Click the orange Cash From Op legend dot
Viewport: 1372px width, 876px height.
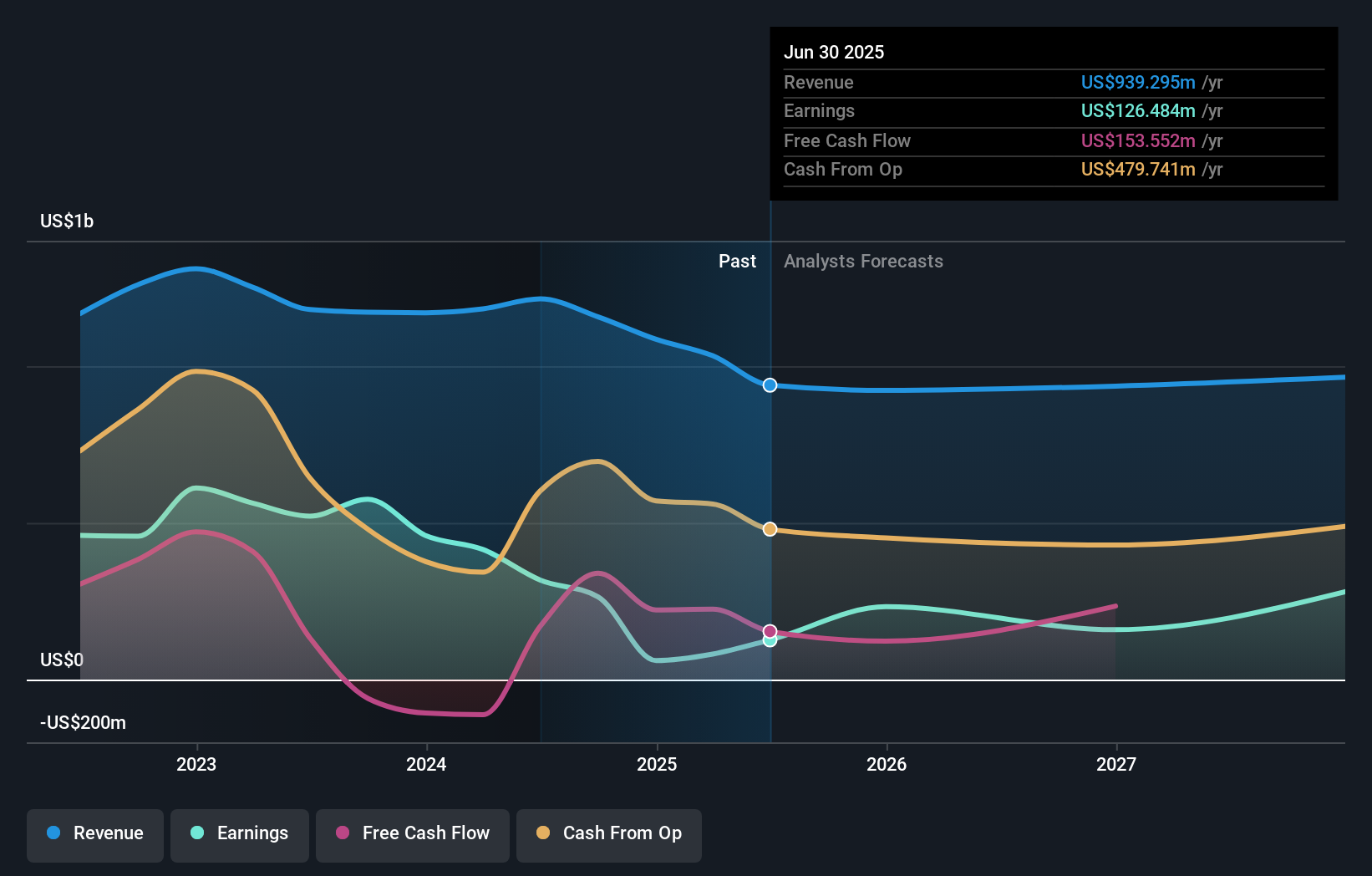click(x=543, y=833)
